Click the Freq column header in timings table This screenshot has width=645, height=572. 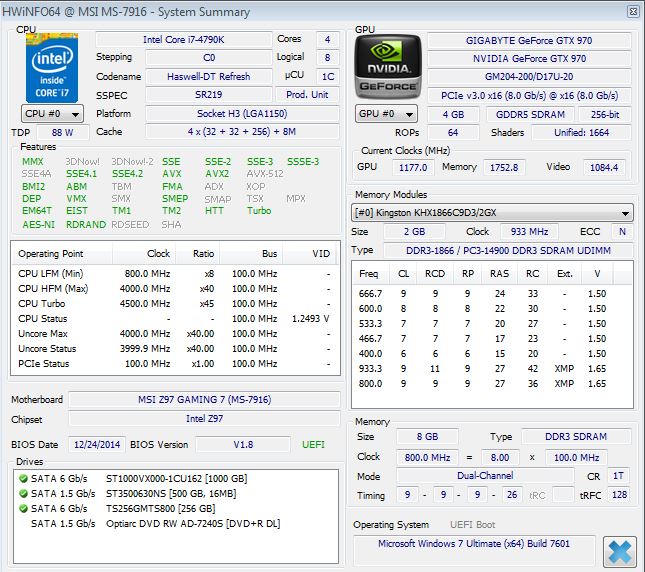[x=369, y=274]
